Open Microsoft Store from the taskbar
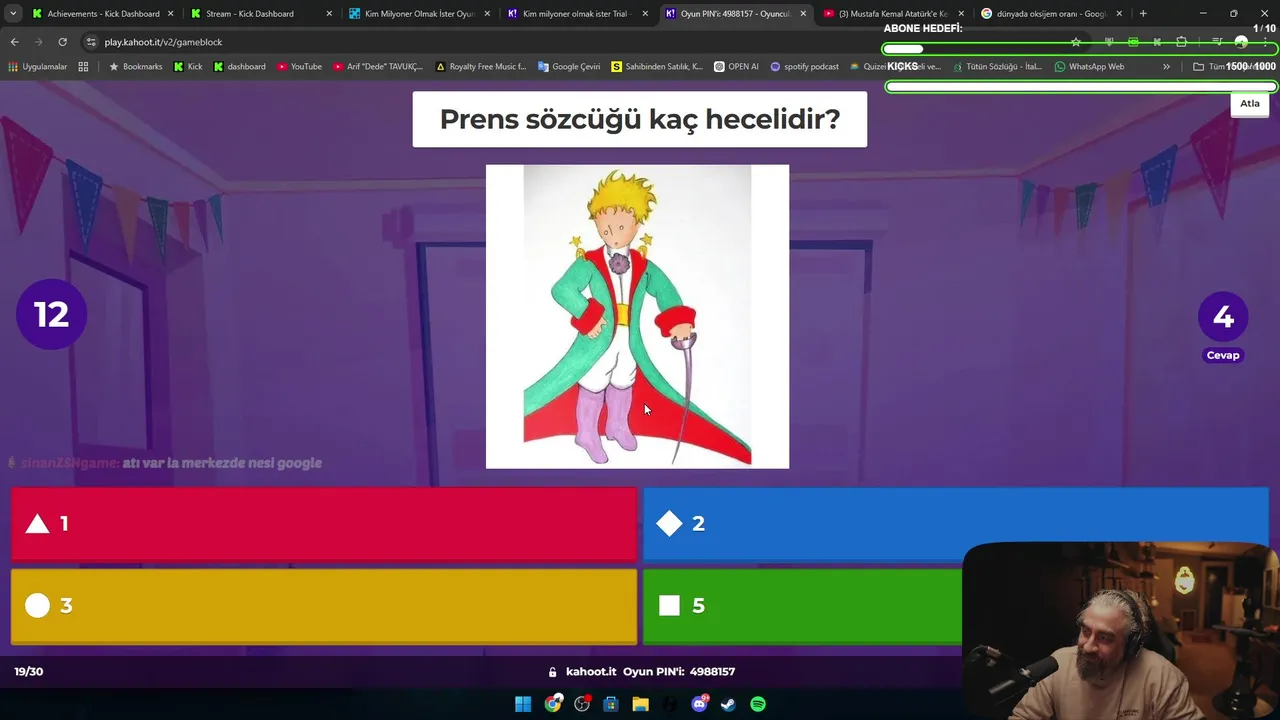This screenshot has width=1280, height=720. (x=611, y=704)
